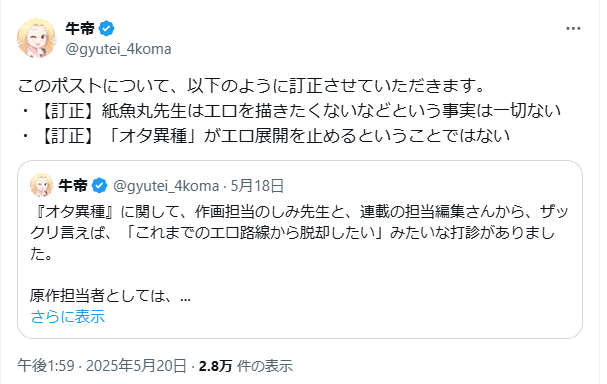Click the 牛帝 name in the quoted post
This screenshot has height=384, width=607.
click(73, 186)
